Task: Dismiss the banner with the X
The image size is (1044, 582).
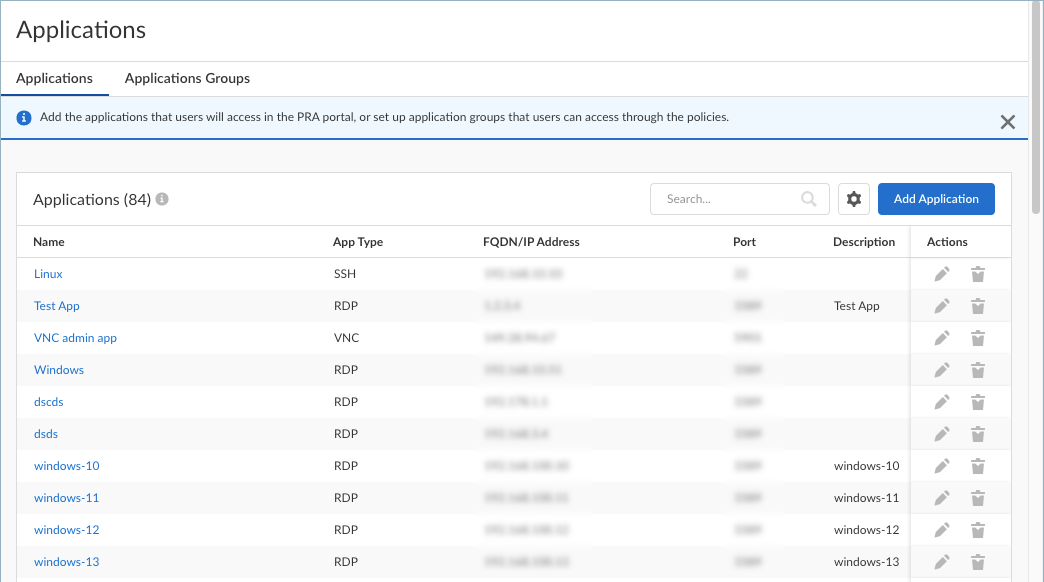Action: pyautogui.click(x=1008, y=121)
